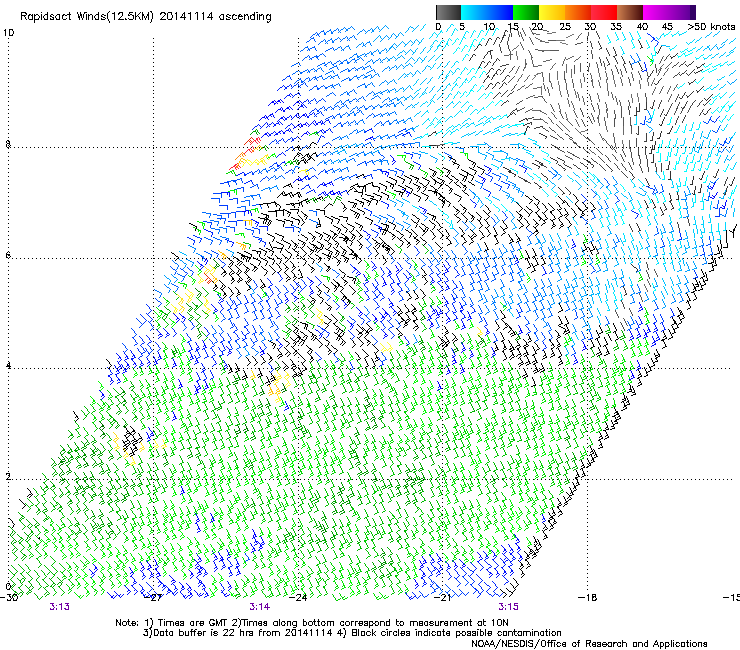740x650 pixels.
Task: Click the yellow 20-25 knots legend segment
Action: [x=552, y=12]
